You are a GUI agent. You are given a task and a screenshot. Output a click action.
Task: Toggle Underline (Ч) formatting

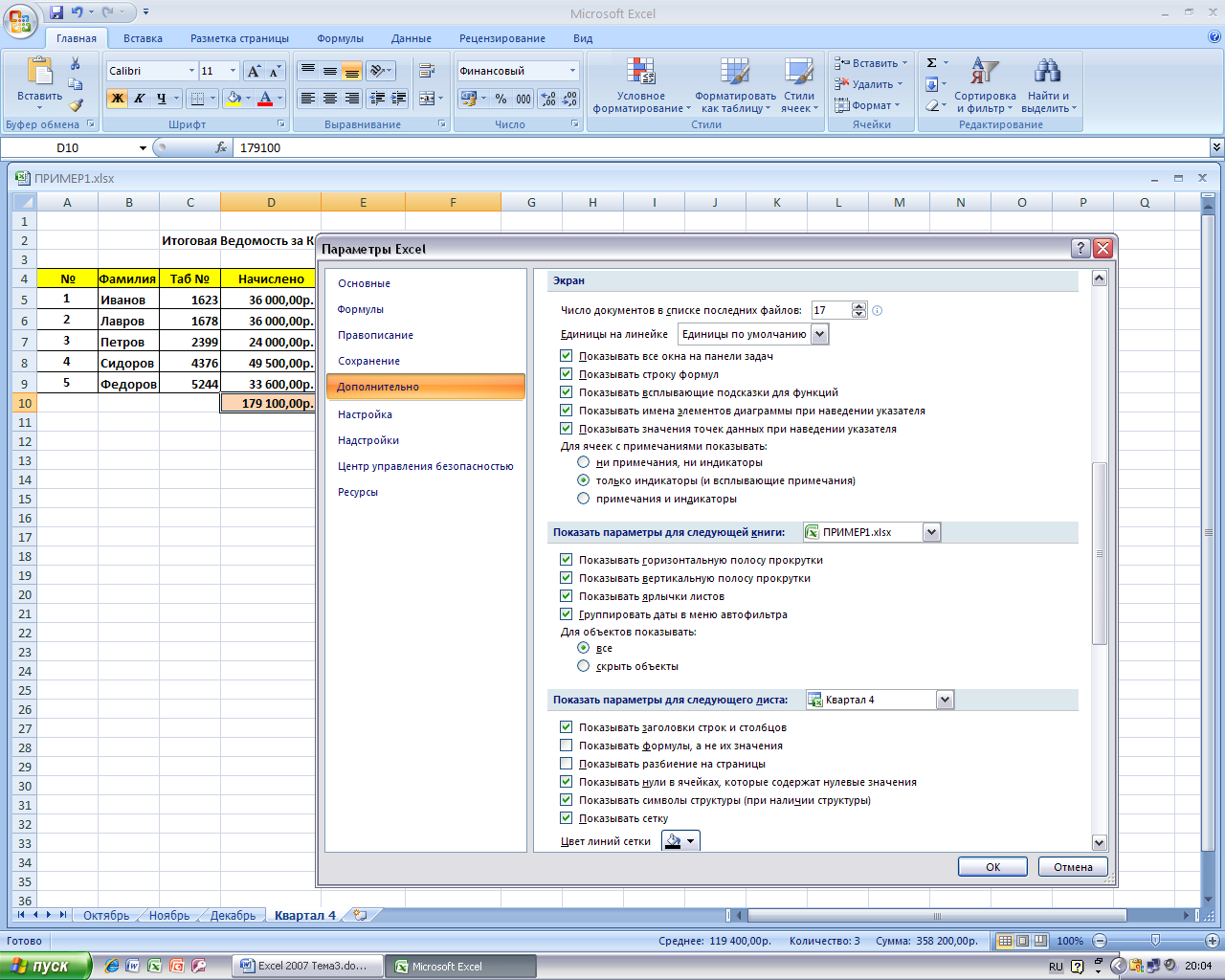pyautogui.click(x=161, y=98)
